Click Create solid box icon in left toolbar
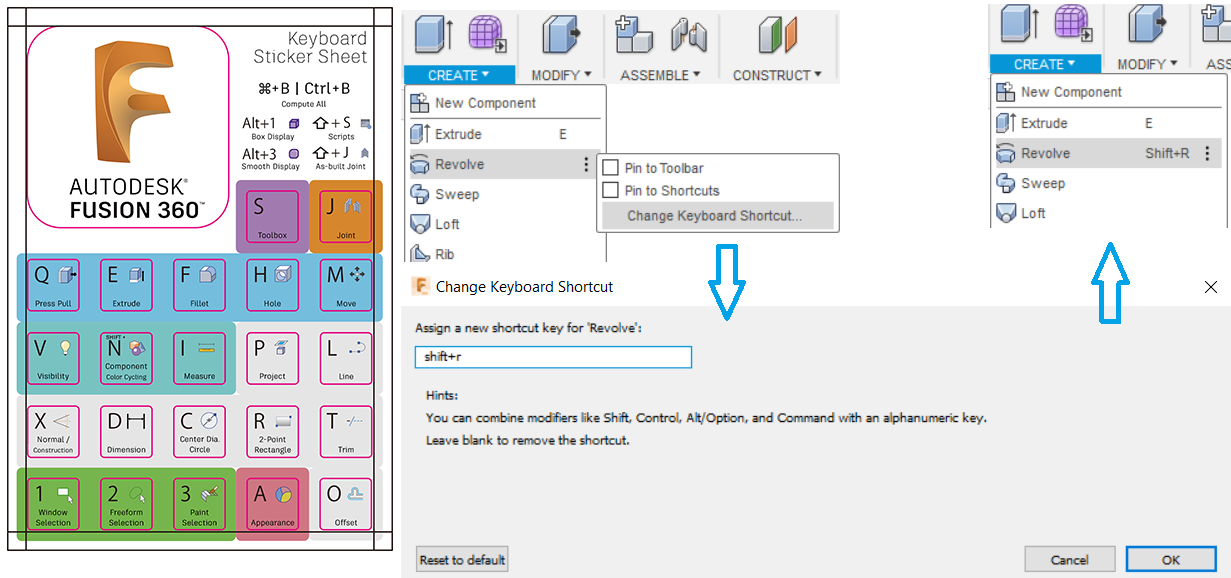The width and height of the screenshot is (1231, 578). point(433,34)
